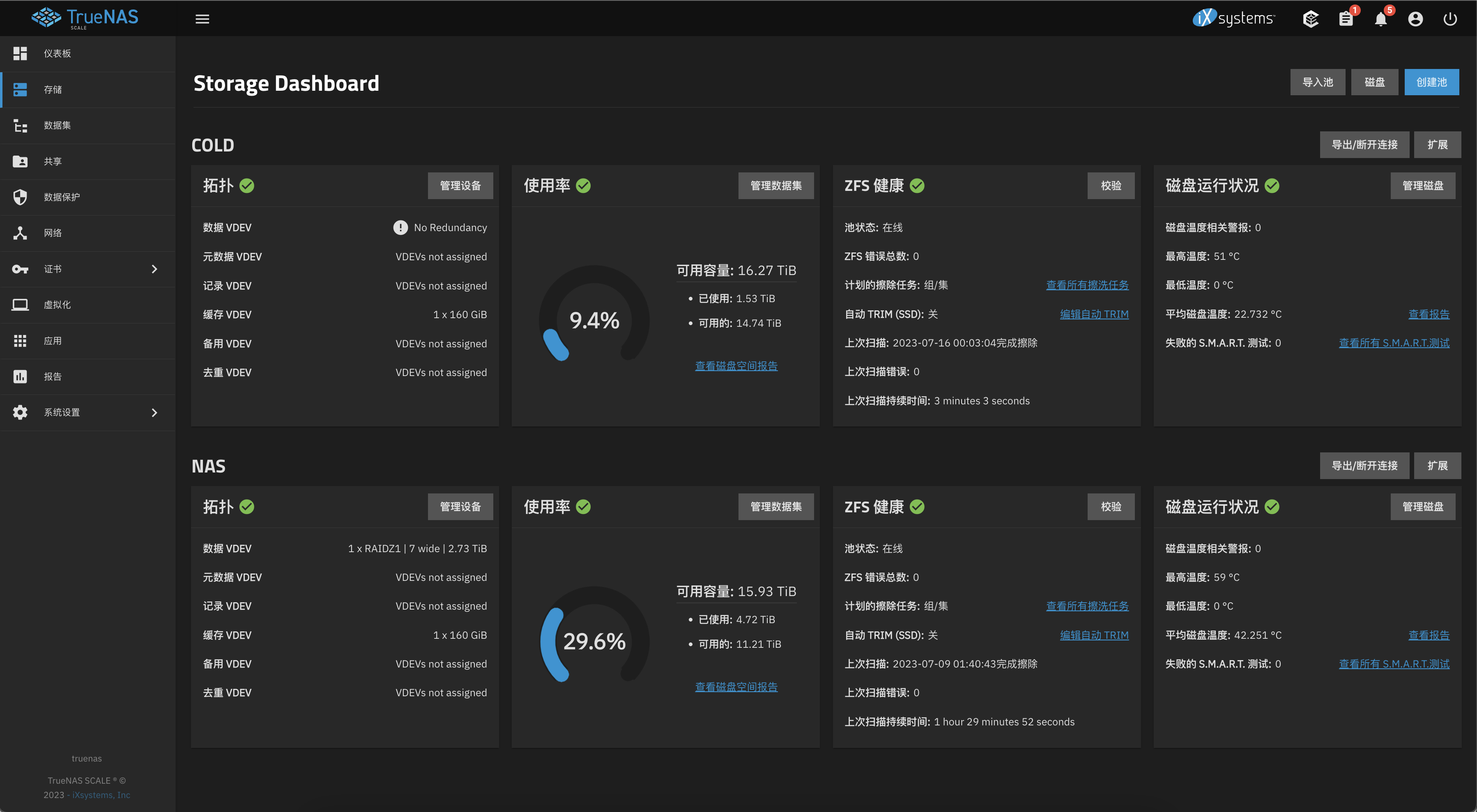This screenshot has height=812, width=1477.
Task: Click the iXsystems, Inc footer link
Action: (x=101, y=795)
